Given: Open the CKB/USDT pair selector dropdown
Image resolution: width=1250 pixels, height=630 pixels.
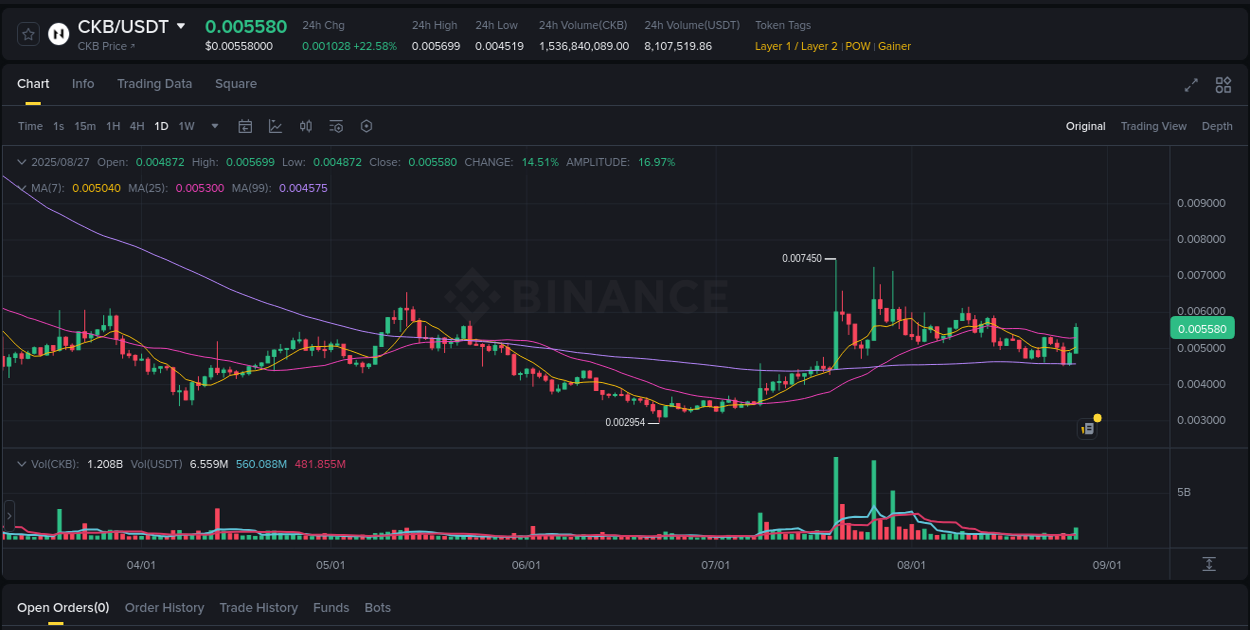Looking at the screenshot, I should pos(135,27).
